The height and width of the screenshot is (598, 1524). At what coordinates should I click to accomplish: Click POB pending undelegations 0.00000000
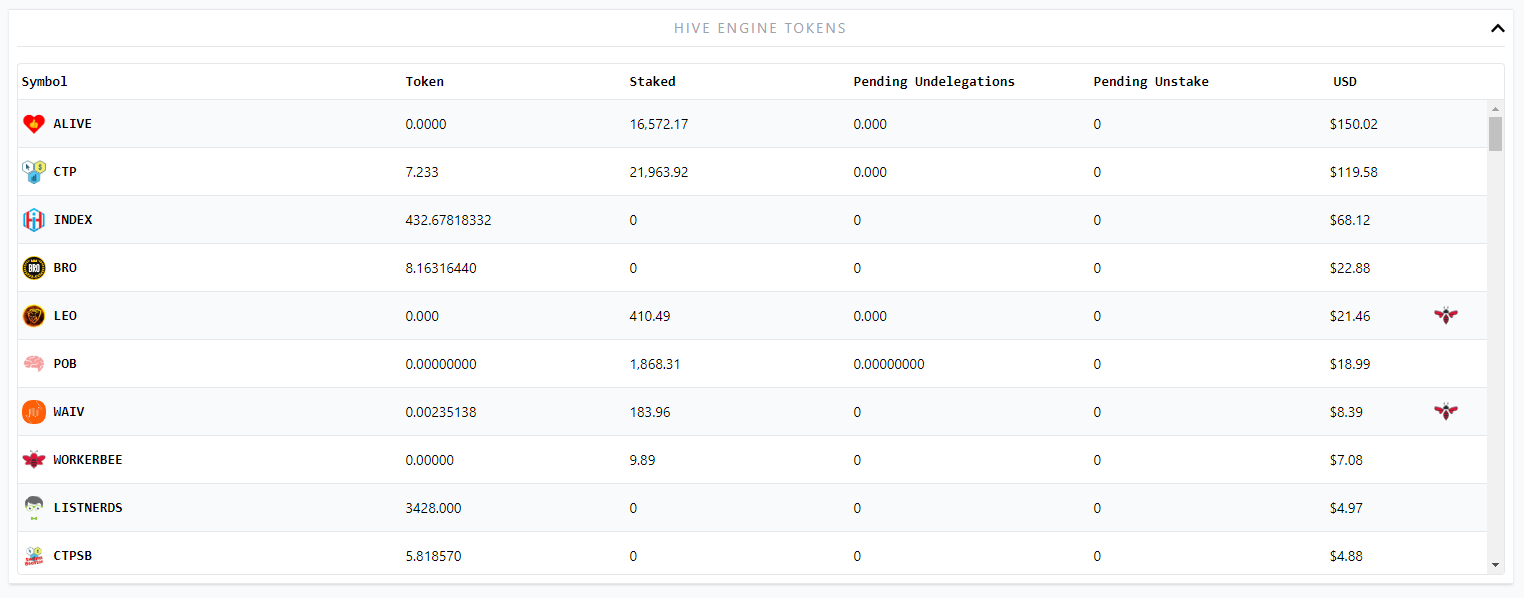[x=889, y=364]
